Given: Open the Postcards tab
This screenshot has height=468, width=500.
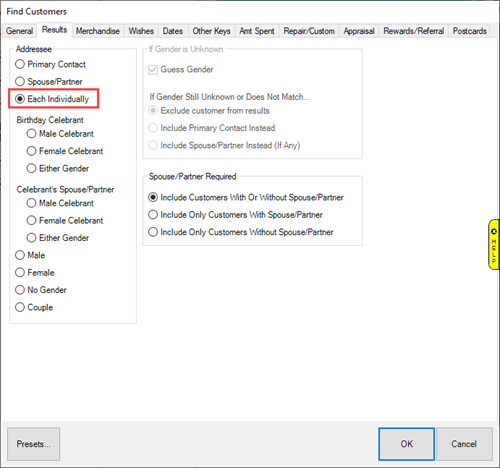Looking at the screenshot, I should [469, 31].
